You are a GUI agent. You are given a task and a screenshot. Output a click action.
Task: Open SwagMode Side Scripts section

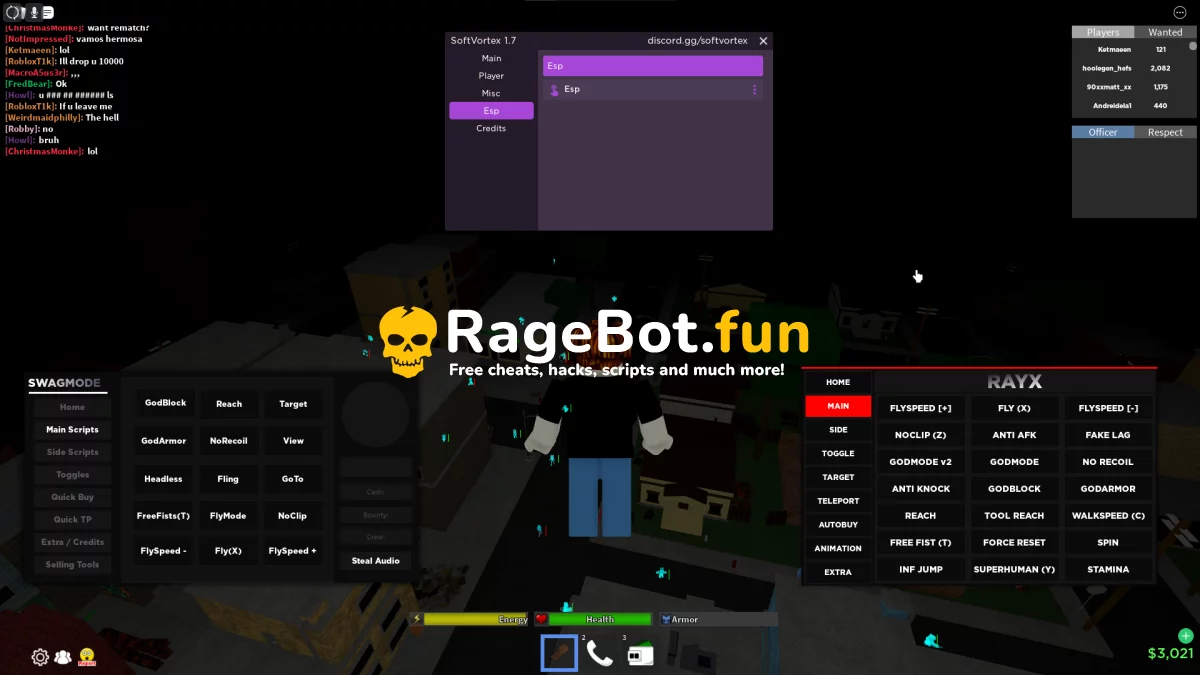click(x=72, y=452)
